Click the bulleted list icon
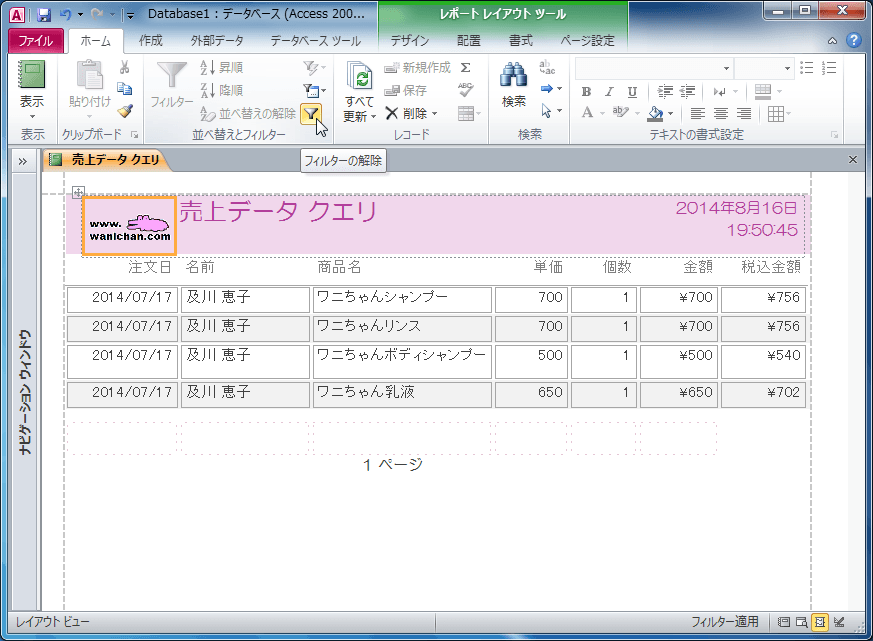The width and height of the screenshot is (873, 641). [806, 68]
